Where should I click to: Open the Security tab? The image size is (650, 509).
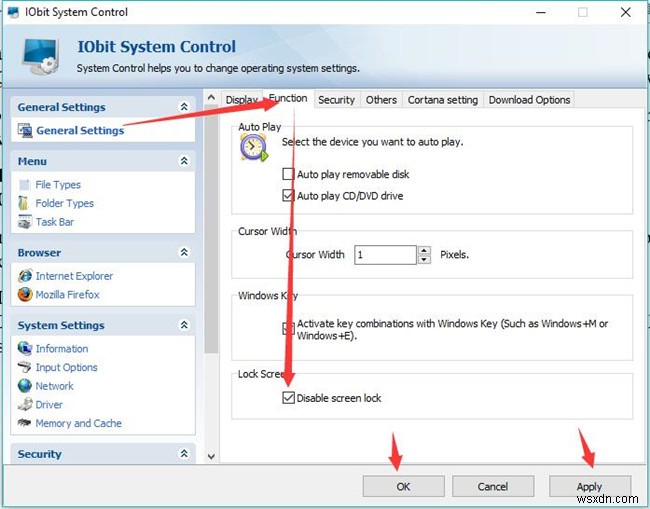tap(336, 100)
